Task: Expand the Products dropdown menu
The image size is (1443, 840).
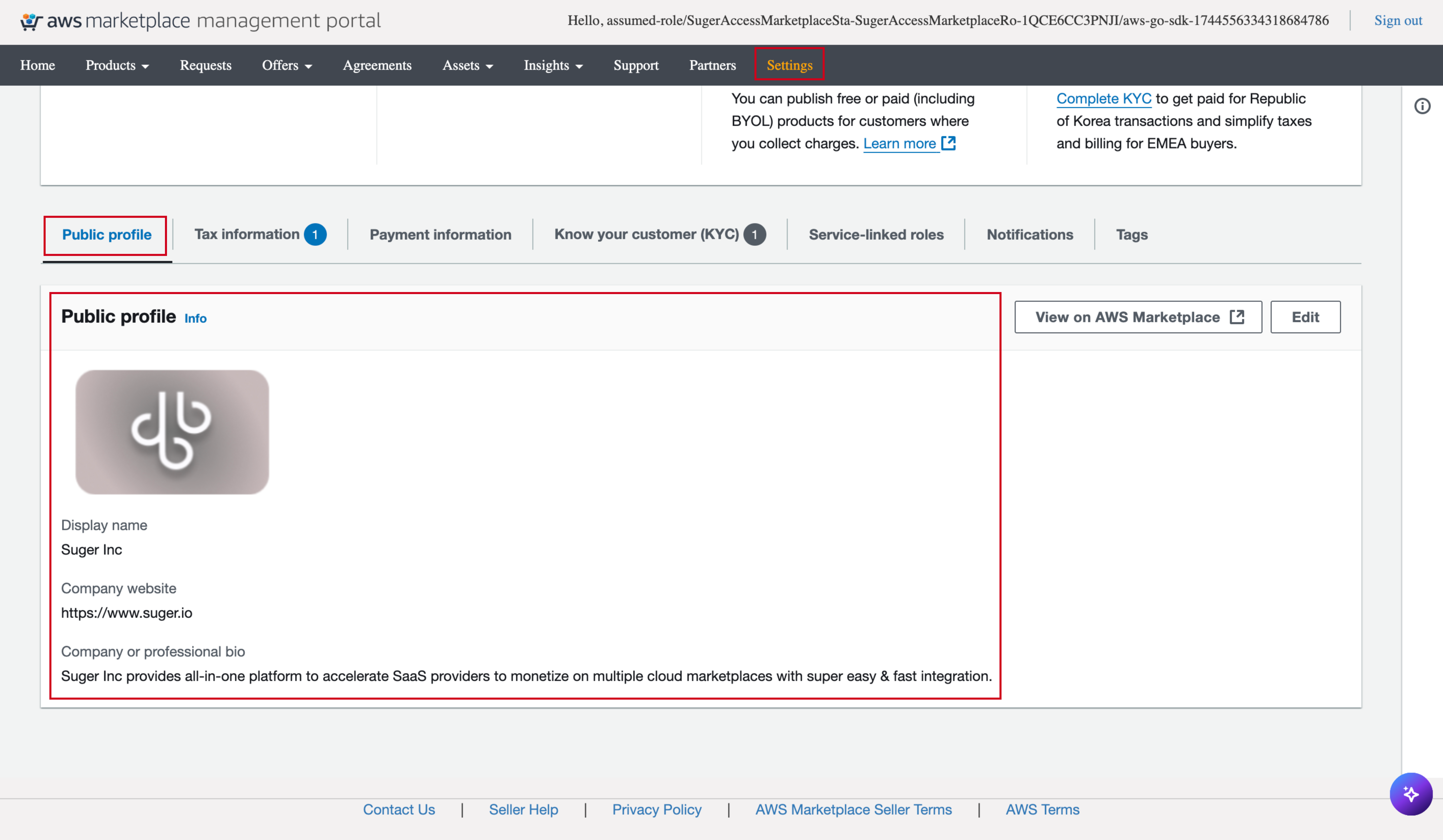Action: 117,65
